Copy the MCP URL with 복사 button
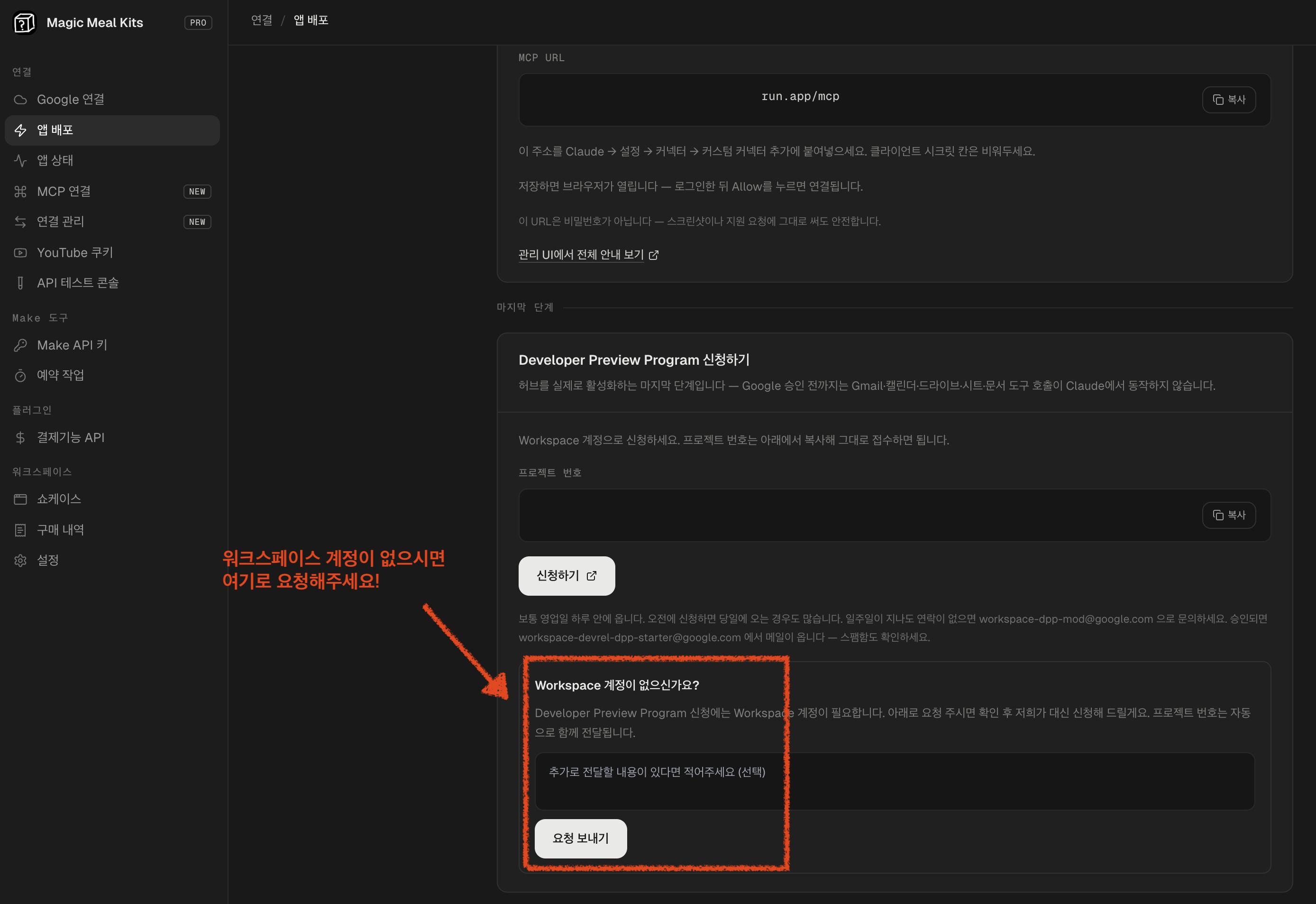Image resolution: width=1316 pixels, height=904 pixels. pyautogui.click(x=1229, y=100)
